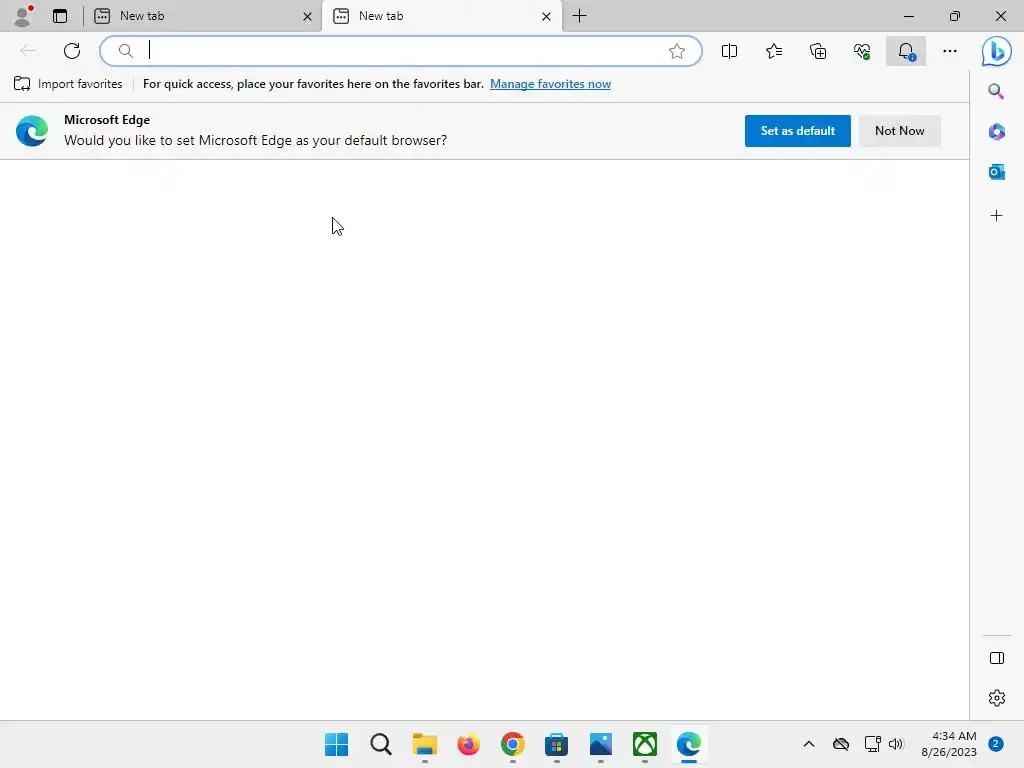Open Bing Chat Copilot button
This screenshot has width=1024, height=768.
[997, 51]
